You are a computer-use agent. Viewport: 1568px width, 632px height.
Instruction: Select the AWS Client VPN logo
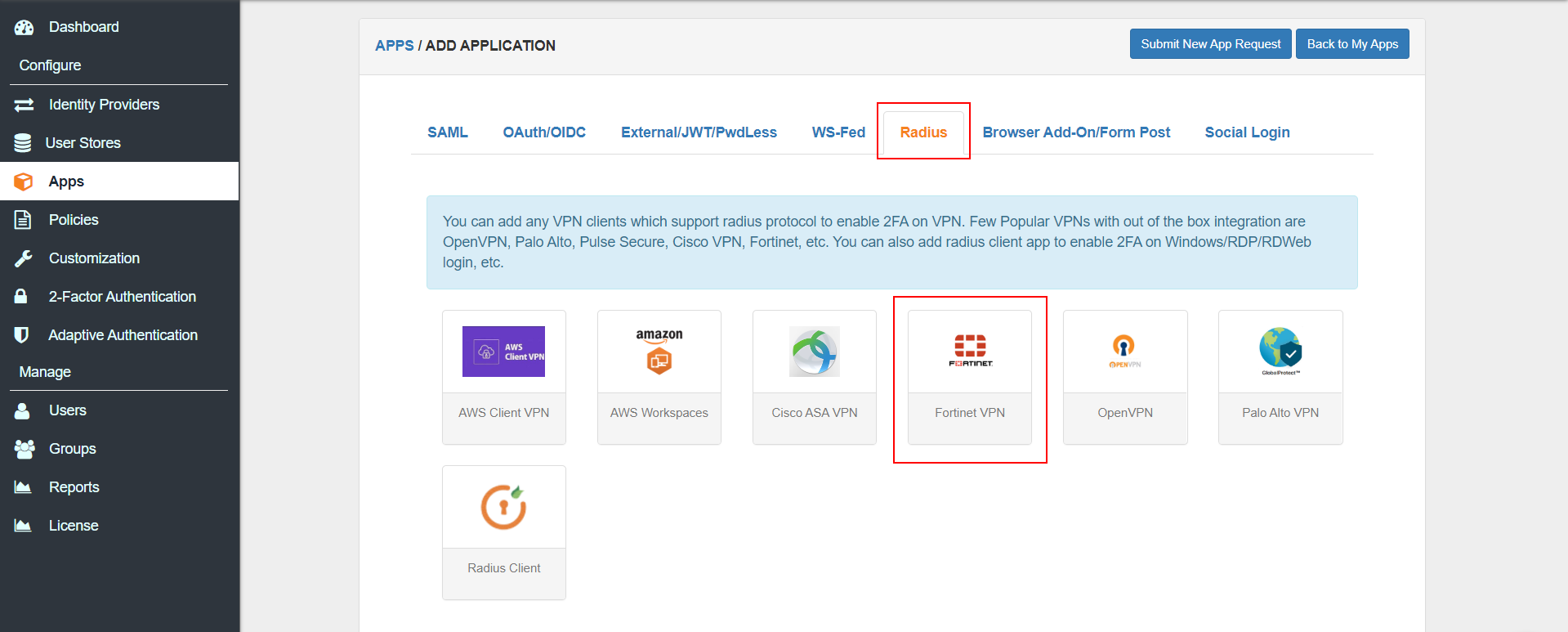(503, 352)
